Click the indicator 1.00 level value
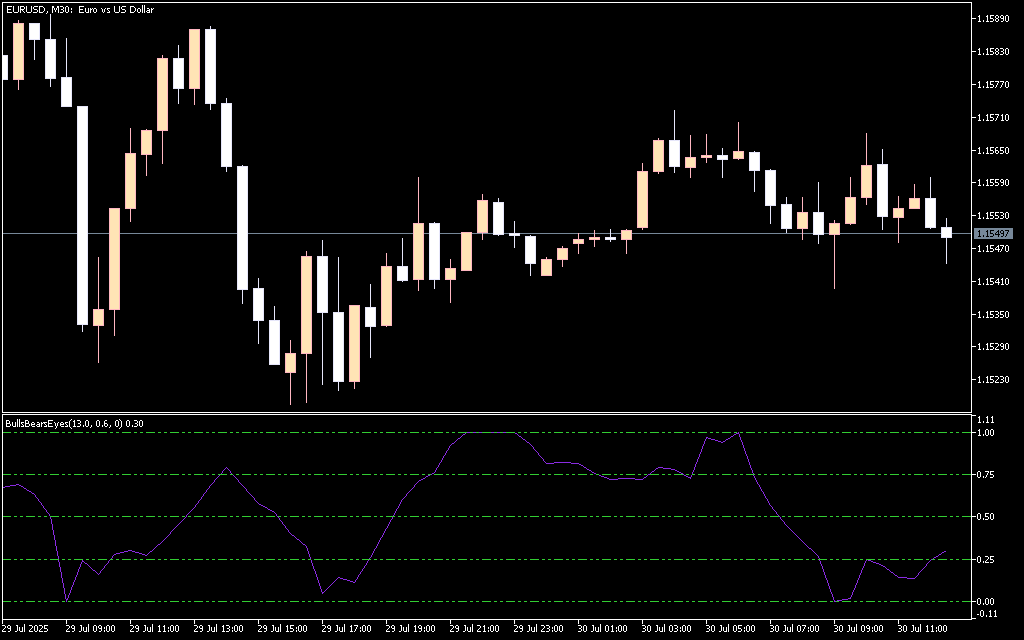Image resolution: width=1024 pixels, height=640 pixels. (985, 433)
